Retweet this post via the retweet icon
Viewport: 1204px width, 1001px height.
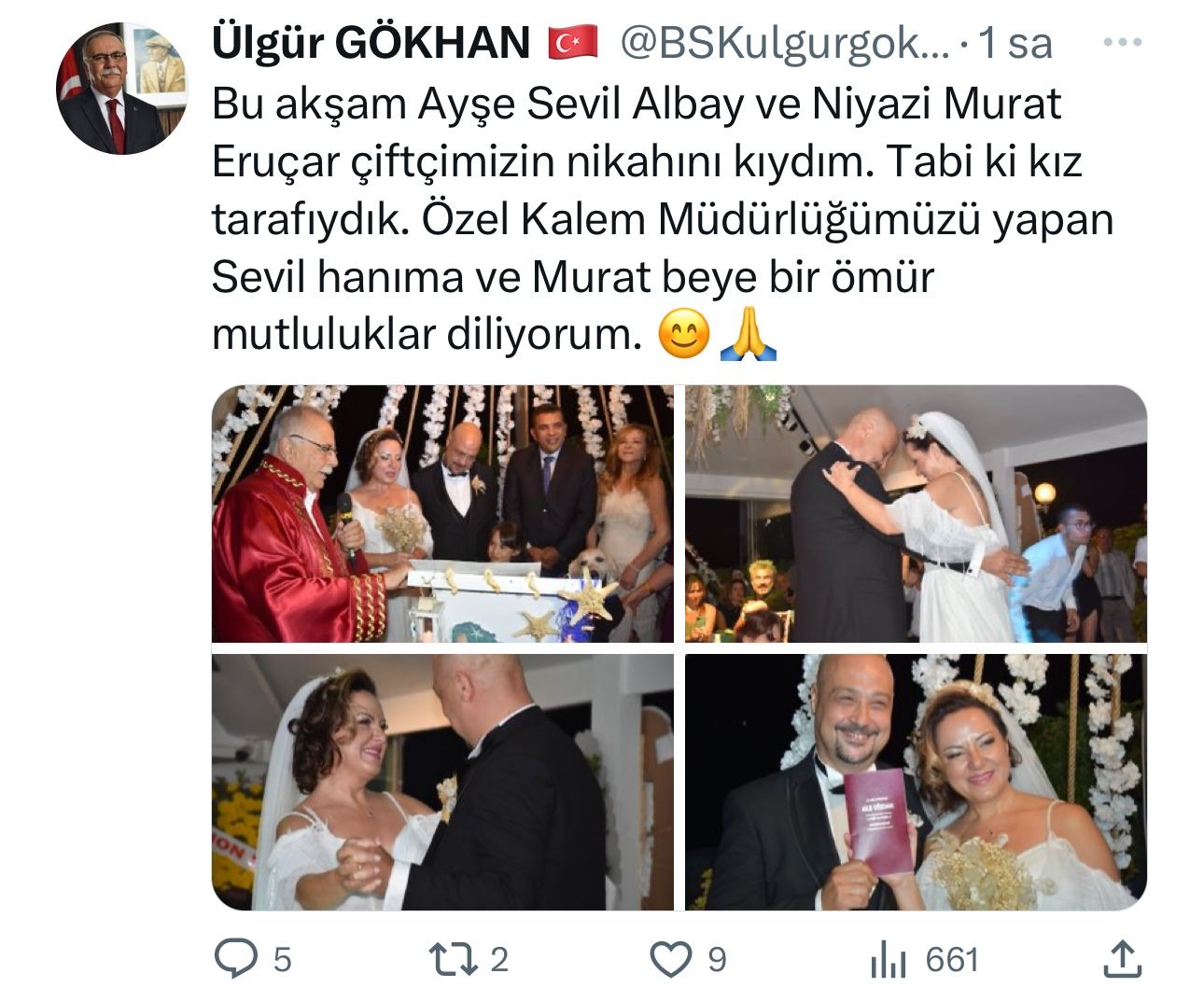[x=452, y=959]
